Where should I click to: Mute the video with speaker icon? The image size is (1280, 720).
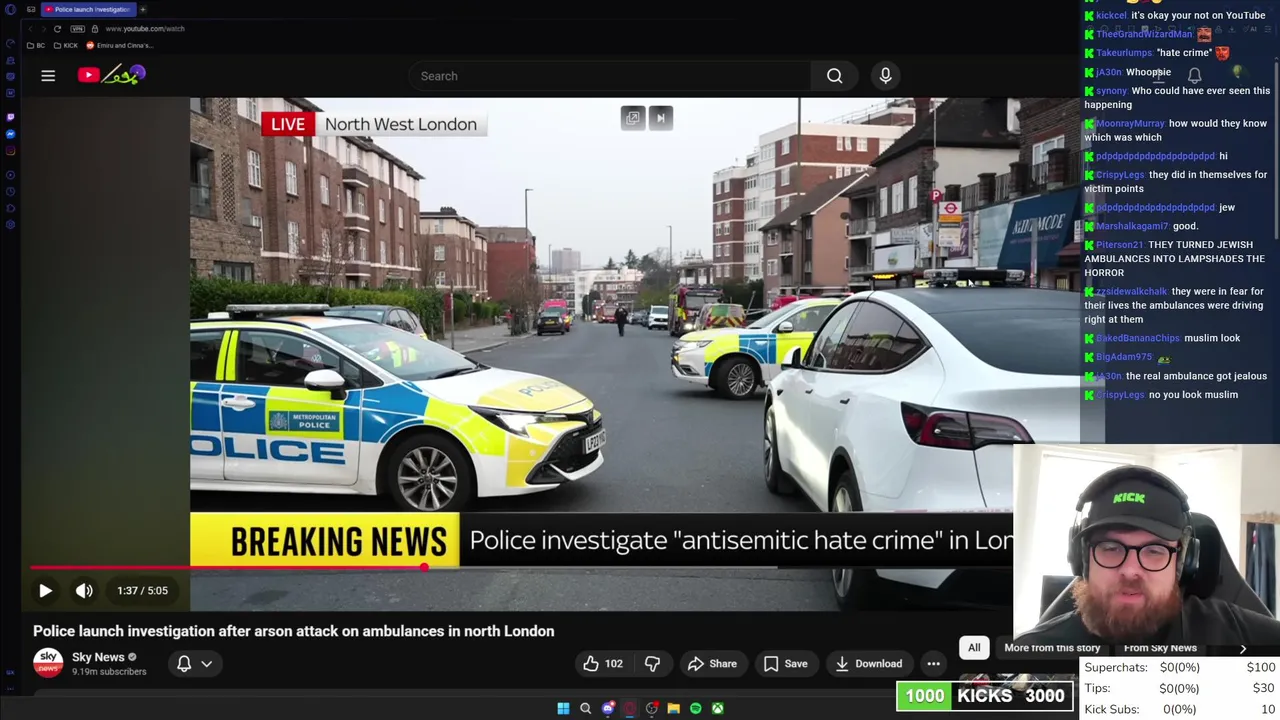(x=84, y=591)
